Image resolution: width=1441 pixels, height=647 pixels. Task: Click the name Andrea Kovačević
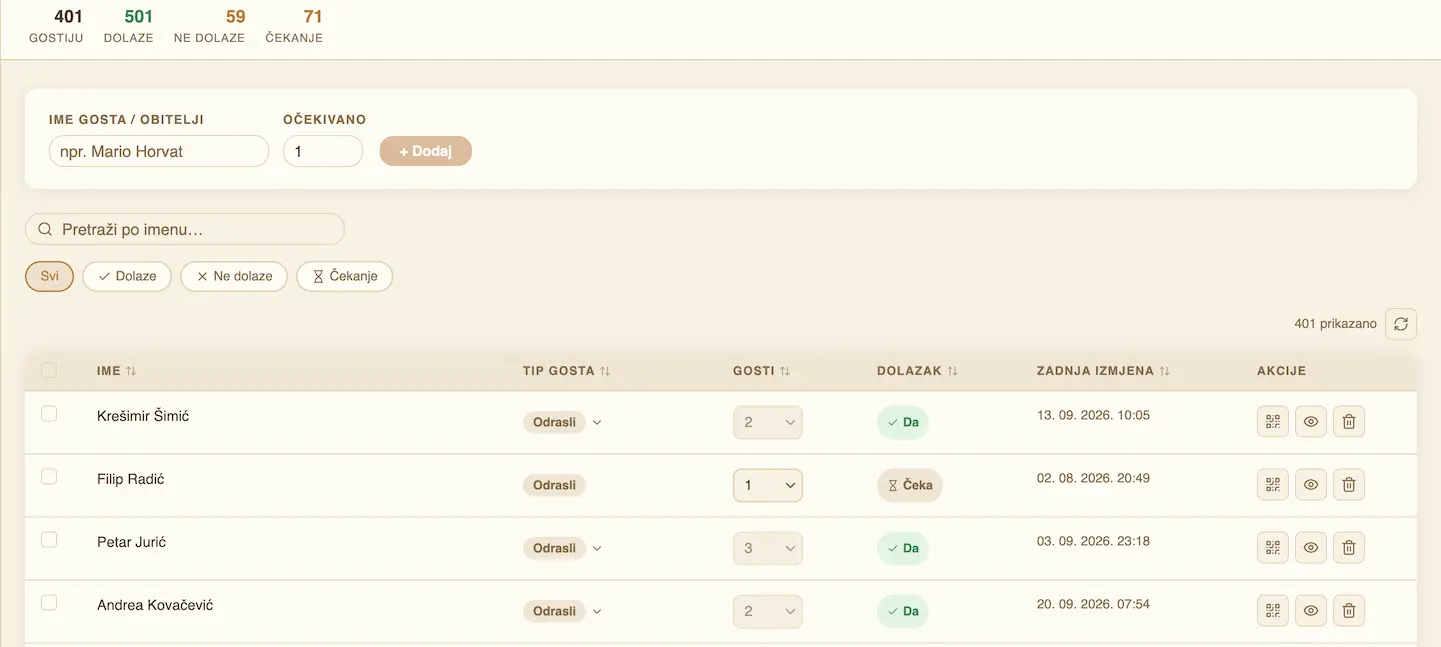155,605
